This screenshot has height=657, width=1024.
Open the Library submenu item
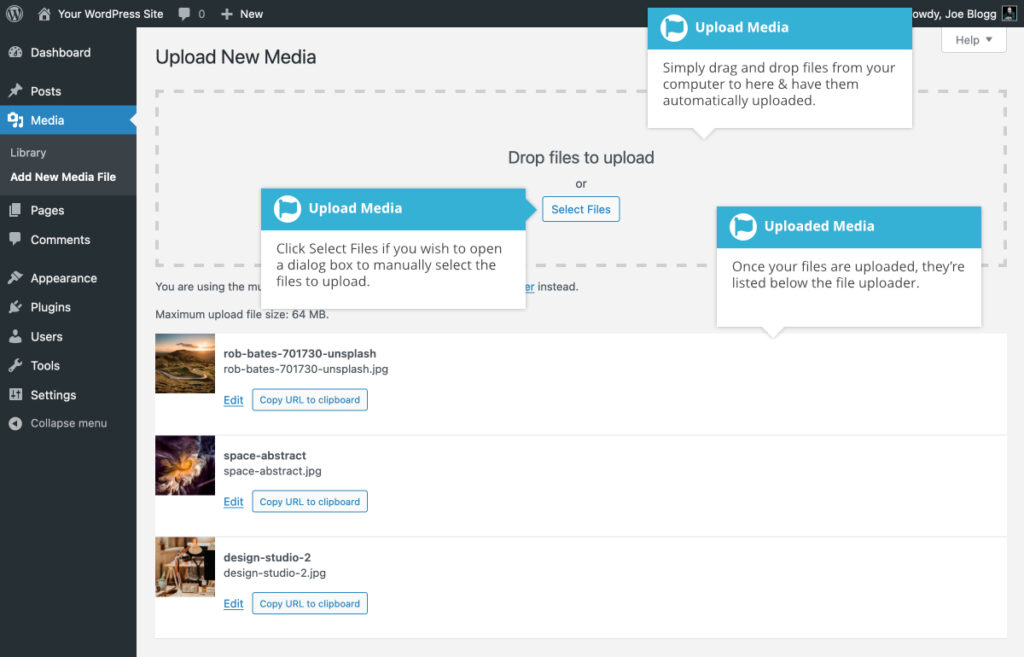[28, 153]
